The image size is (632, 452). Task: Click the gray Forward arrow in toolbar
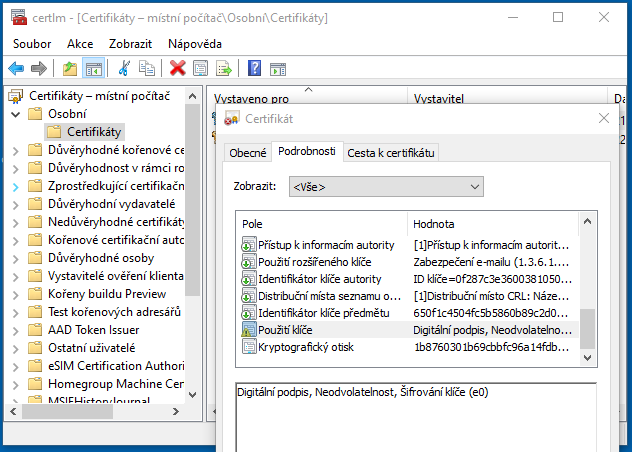(39, 69)
